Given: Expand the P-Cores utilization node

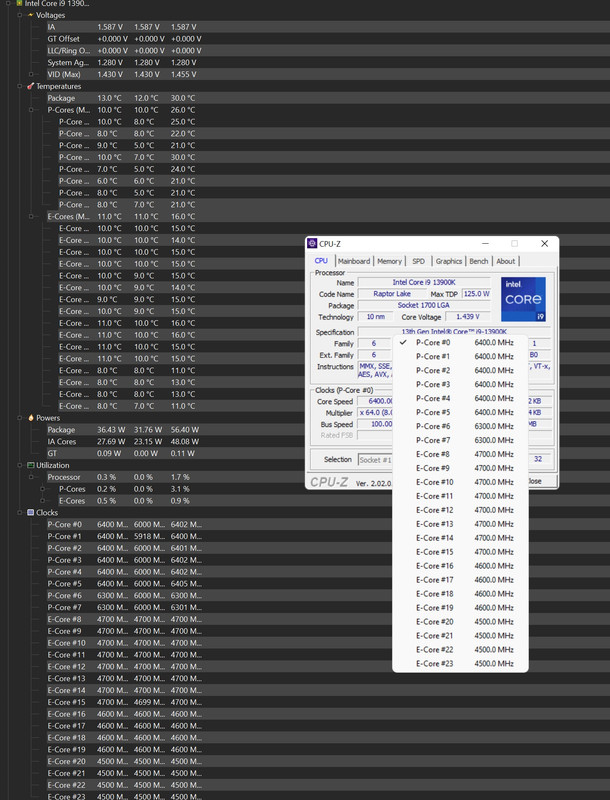Looking at the screenshot, I should point(42,489).
